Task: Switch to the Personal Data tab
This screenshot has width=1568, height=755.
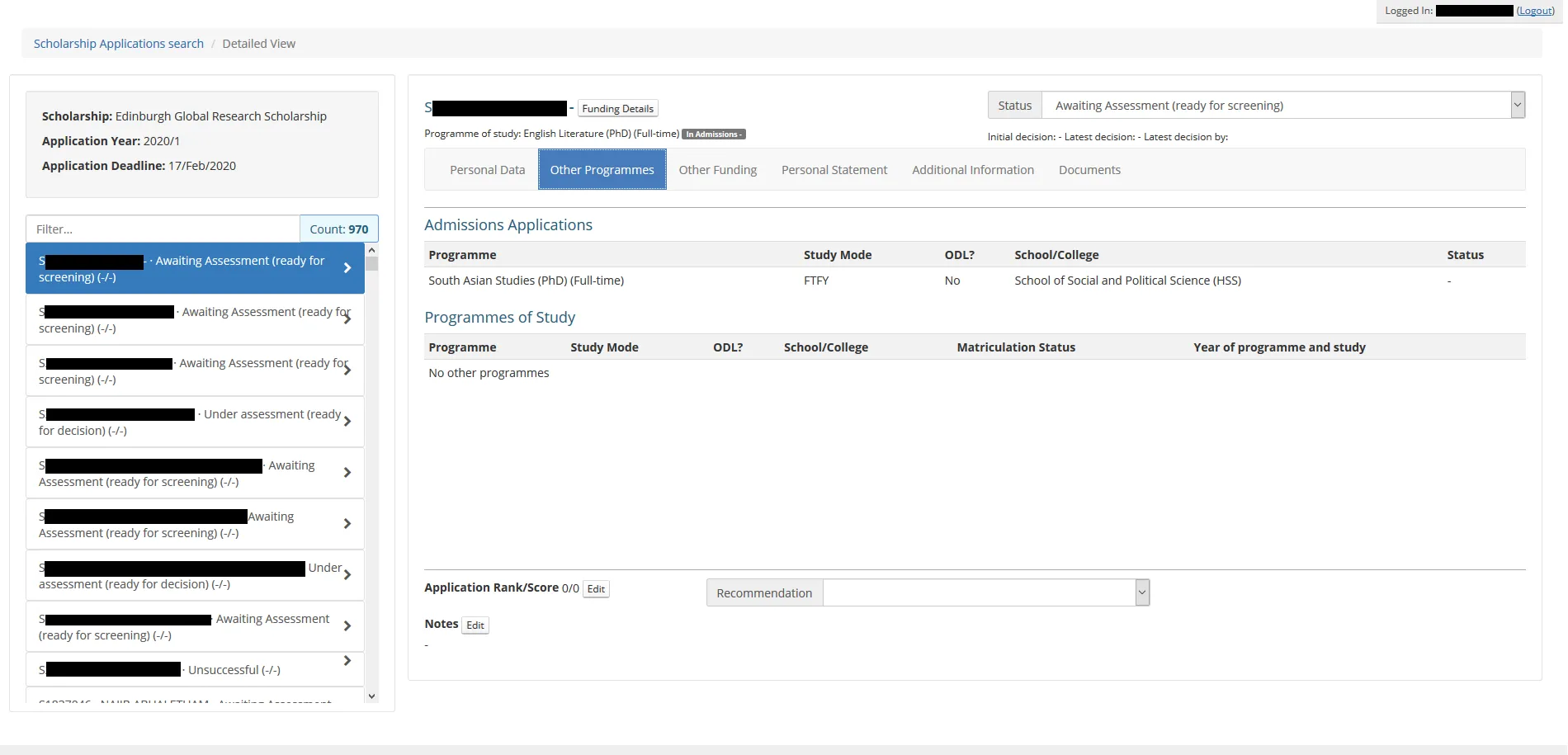Action: pyautogui.click(x=487, y=170)
